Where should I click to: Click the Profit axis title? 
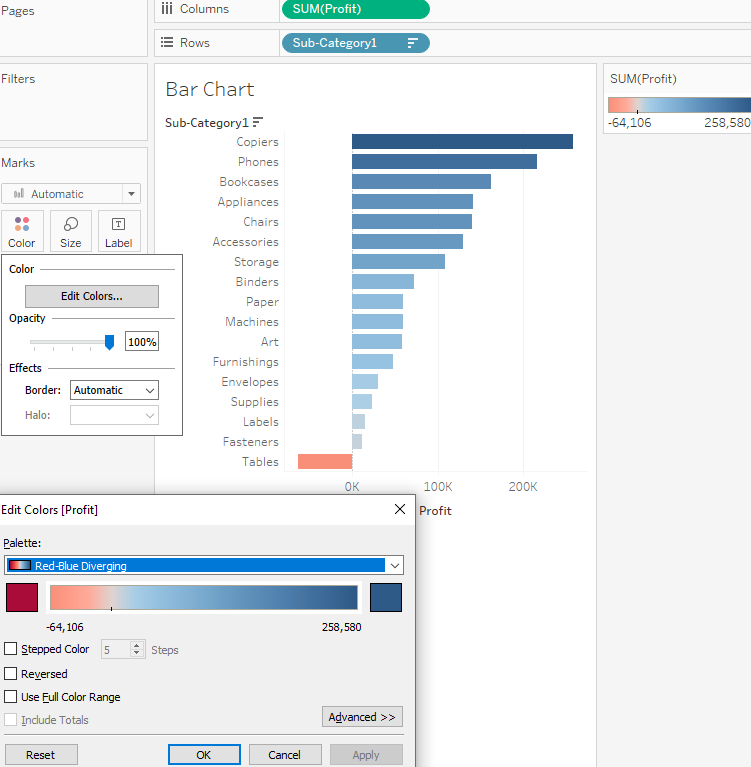[435, 511]
